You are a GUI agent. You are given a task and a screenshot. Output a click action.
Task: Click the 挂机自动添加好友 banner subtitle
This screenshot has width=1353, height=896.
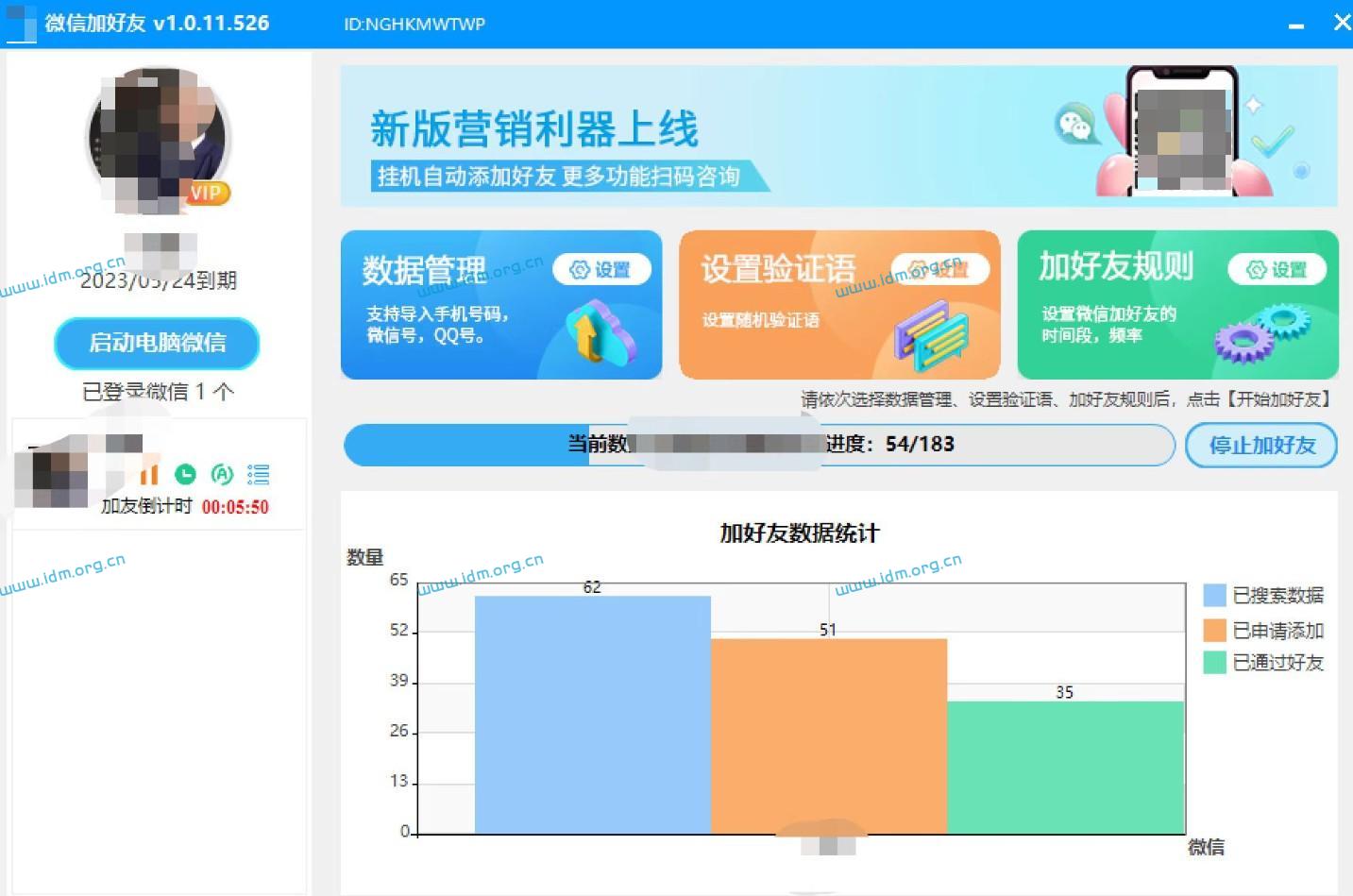tap(558, 177)
